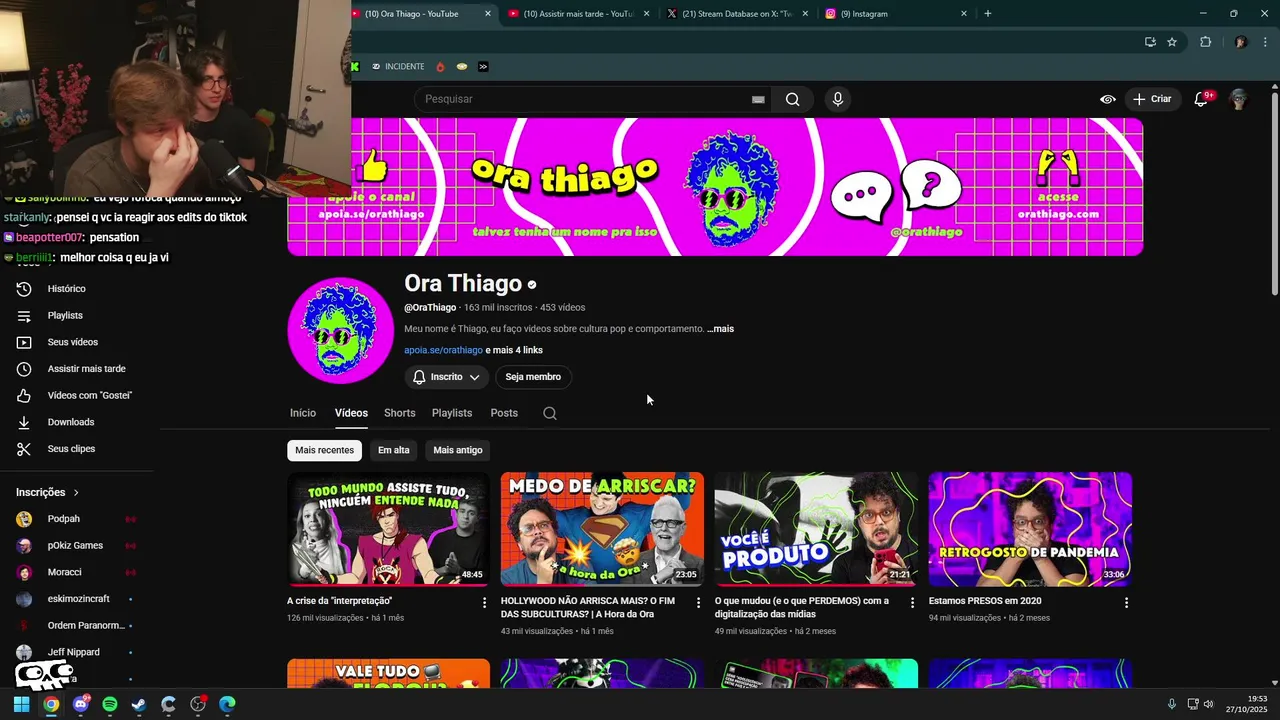
Task: Open OBS Studio from taskbar
Action: 198,704
